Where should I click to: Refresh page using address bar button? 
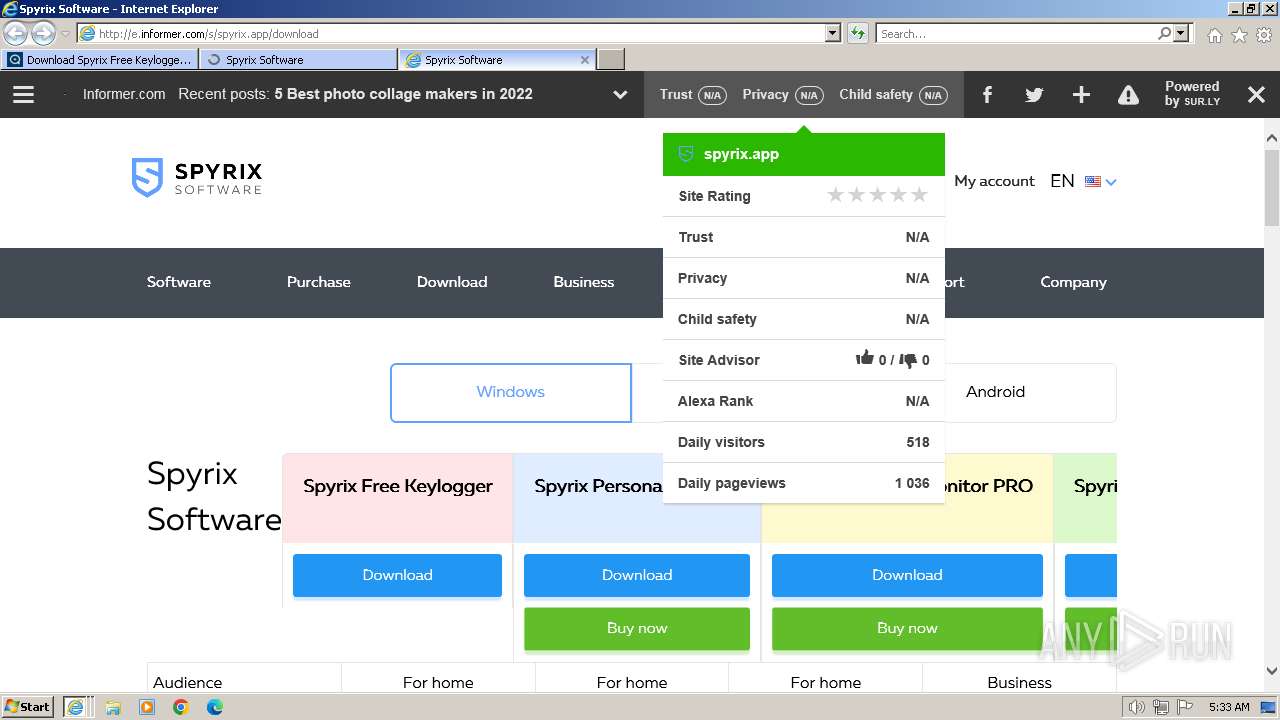858,33
